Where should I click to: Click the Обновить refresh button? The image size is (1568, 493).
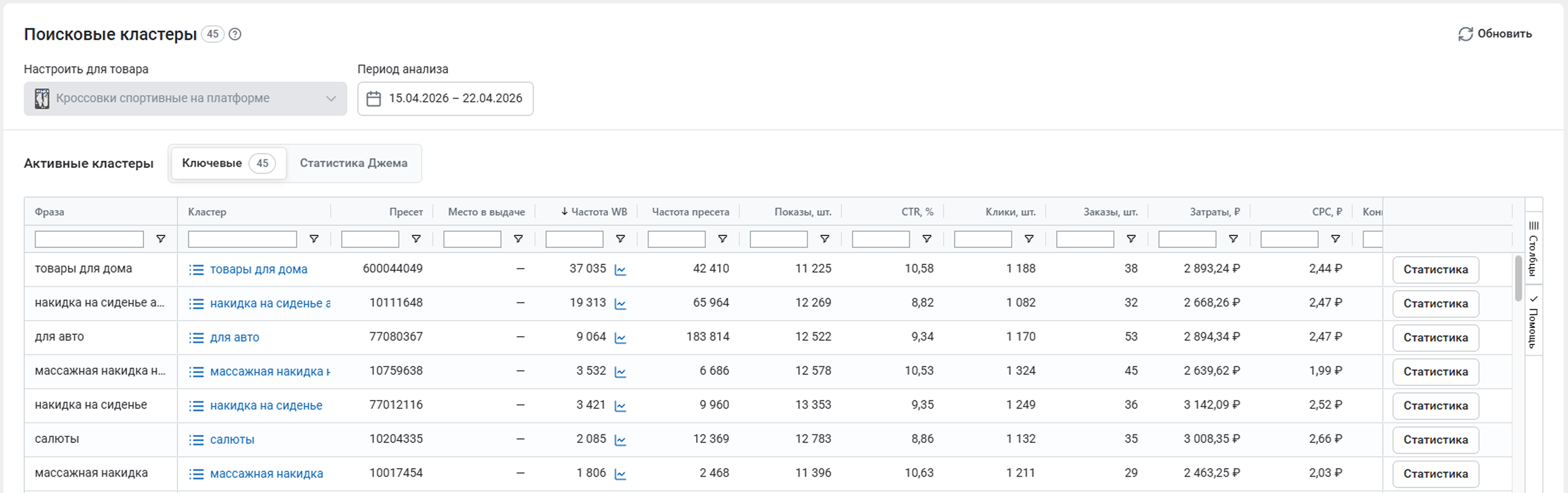(x=1494, y=34)
